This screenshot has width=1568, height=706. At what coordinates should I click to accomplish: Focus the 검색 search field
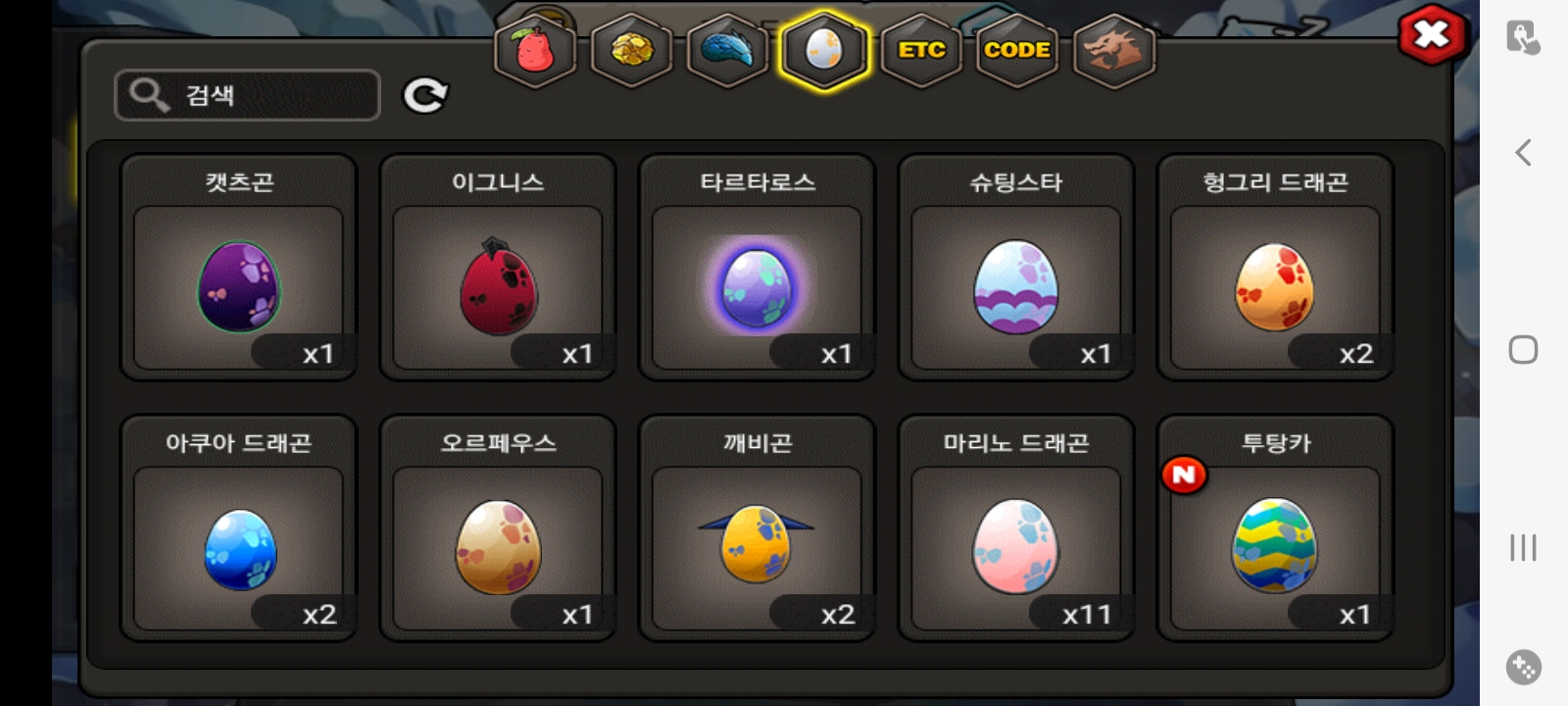pyautogui.click(x=247, y=95)
